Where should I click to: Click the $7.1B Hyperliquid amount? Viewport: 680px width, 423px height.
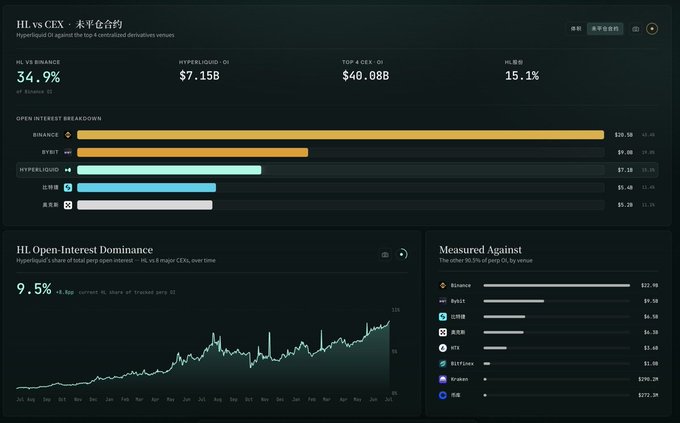[625, 170]
